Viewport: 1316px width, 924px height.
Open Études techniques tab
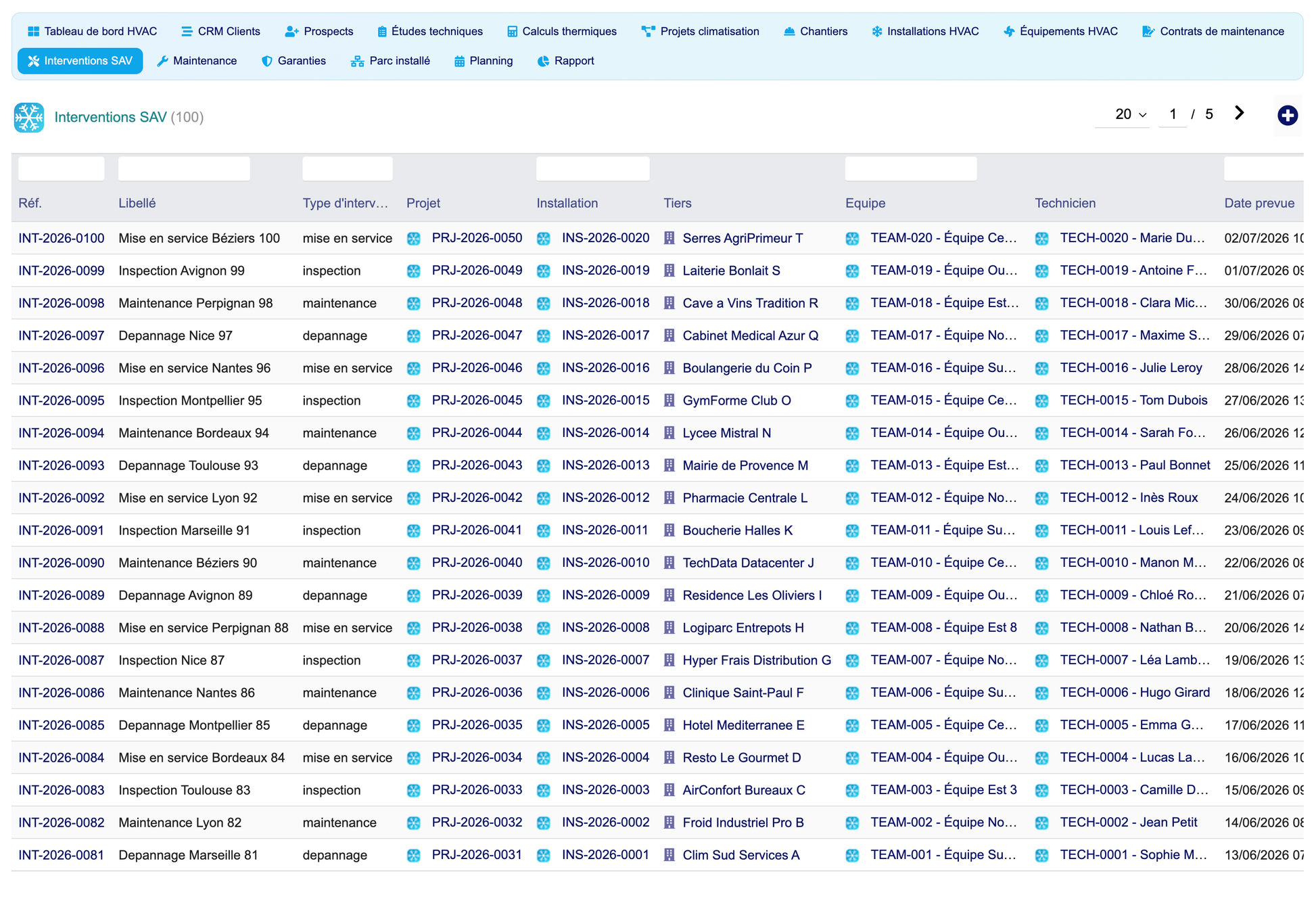(430, 31)
